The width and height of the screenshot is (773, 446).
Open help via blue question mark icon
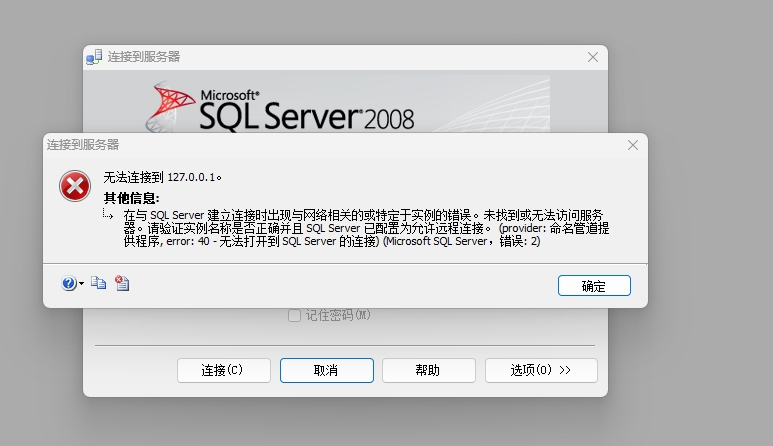pos(68,284)
